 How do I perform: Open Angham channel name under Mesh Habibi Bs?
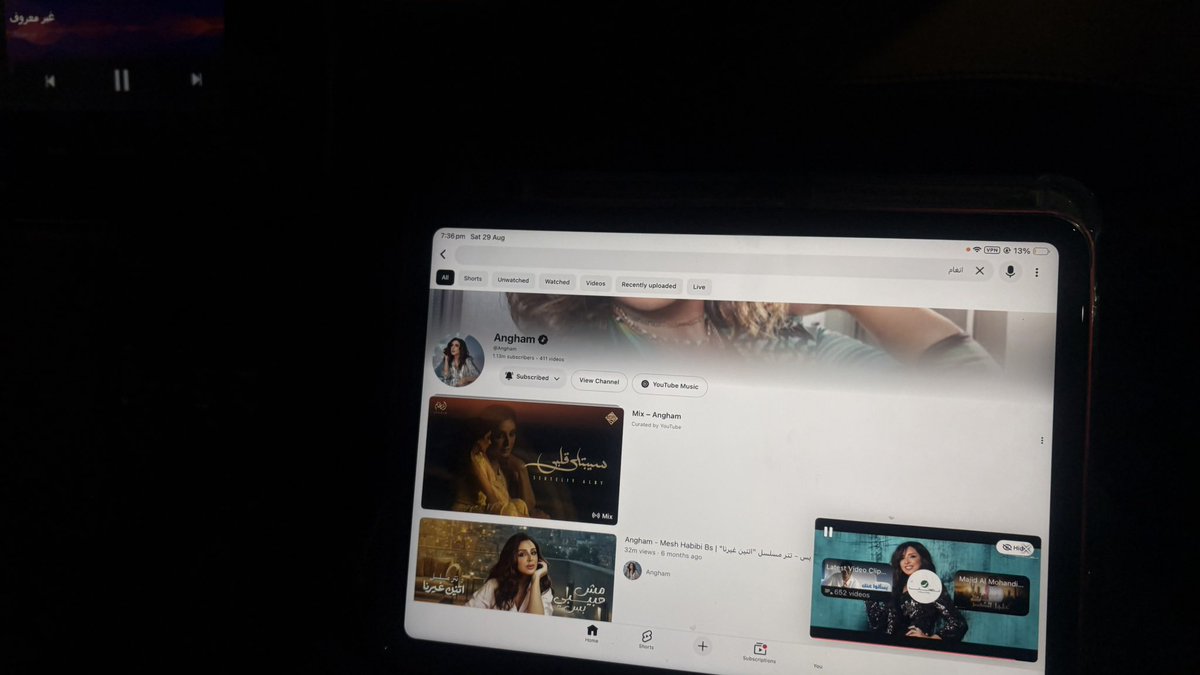[x=658, y=573]
